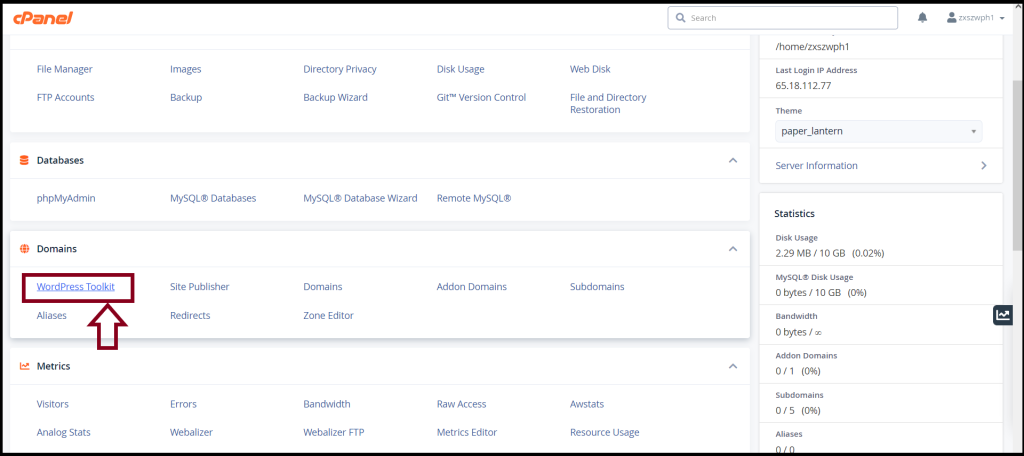This screenshot has height=456, width=1024.
Task: Collapse the Databases section
Action: click(733, 160)
